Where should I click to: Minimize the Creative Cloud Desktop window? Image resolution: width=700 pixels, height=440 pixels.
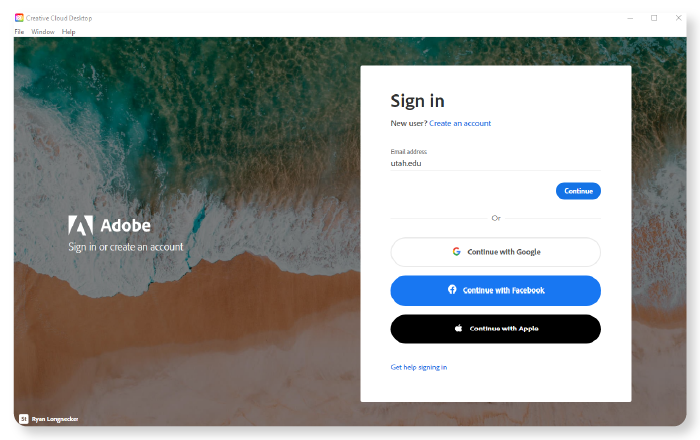(630, 18)
